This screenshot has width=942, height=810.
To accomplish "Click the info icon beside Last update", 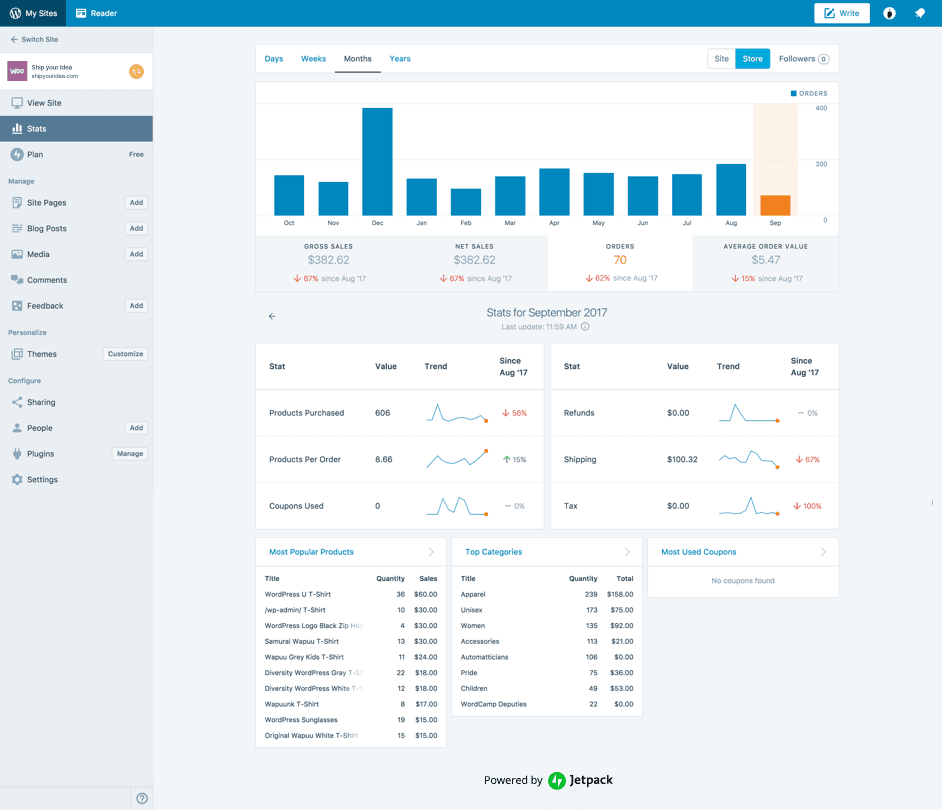I will coord(585,327).
